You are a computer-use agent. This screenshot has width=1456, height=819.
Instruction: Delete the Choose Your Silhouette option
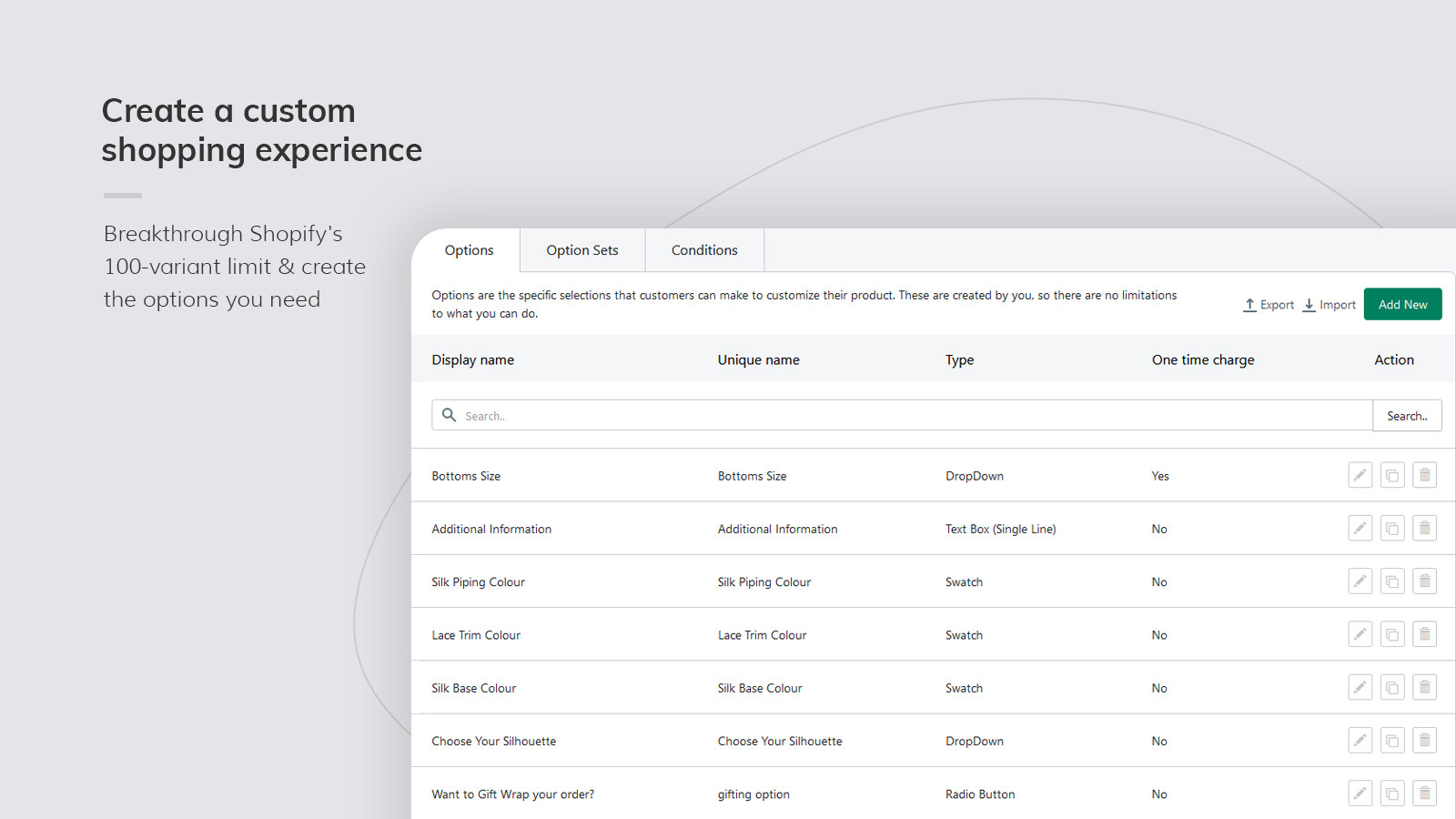coord(1425,740)
